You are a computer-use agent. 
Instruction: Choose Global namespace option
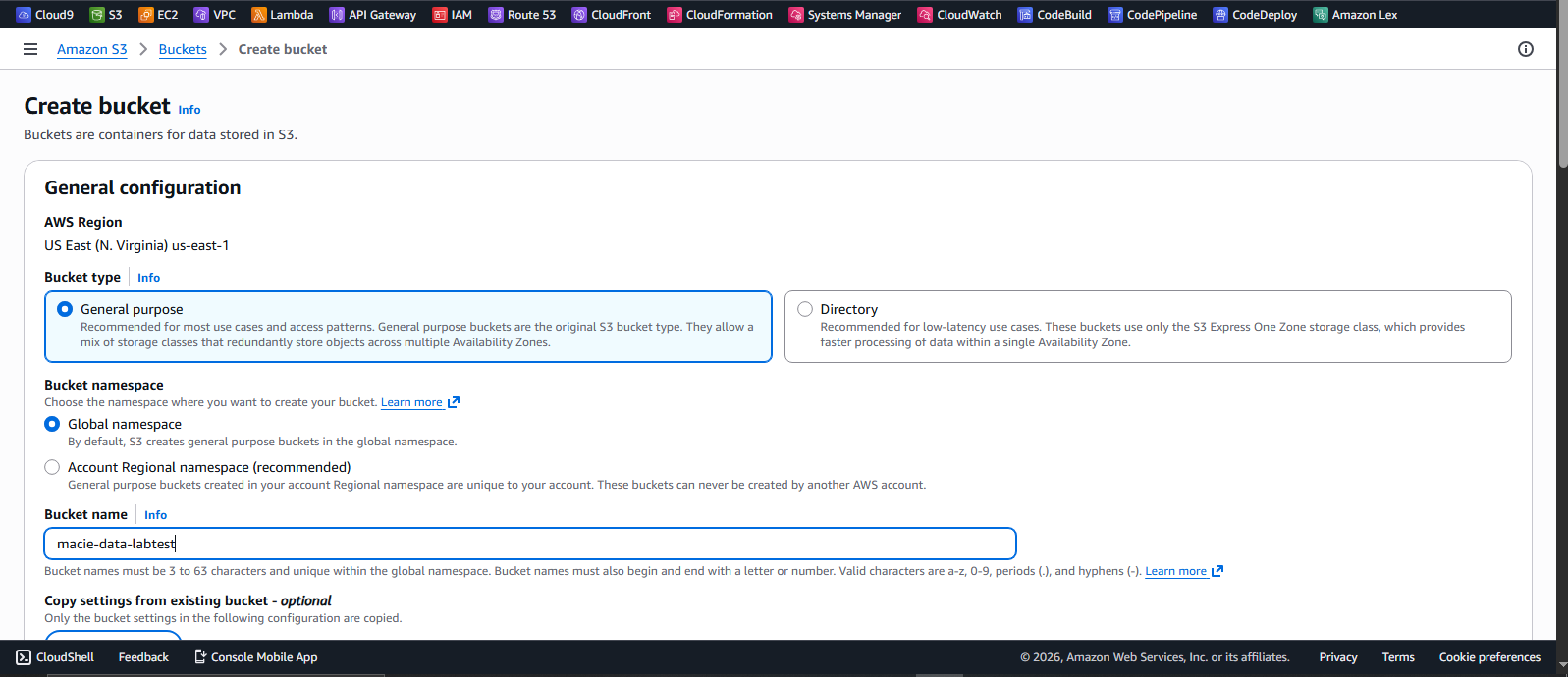[x=52, y=424]
